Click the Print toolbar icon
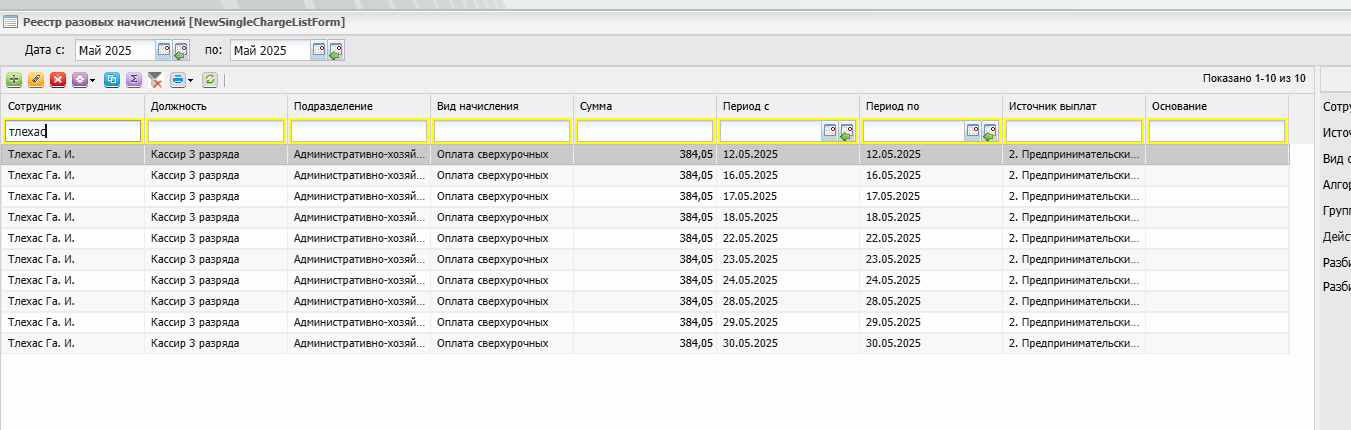1351x430 pixels. click(177, 79)
